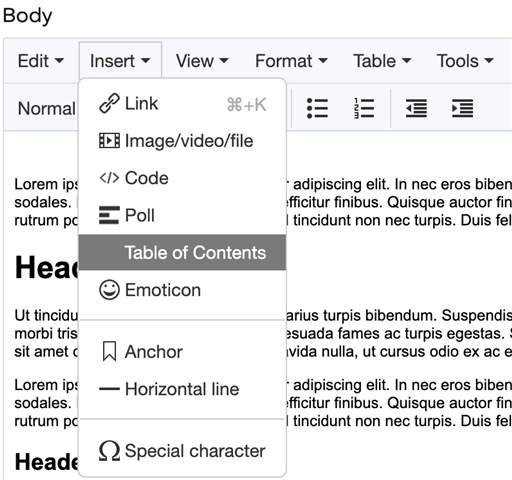Click the decrease indent icon

point(416,108)
